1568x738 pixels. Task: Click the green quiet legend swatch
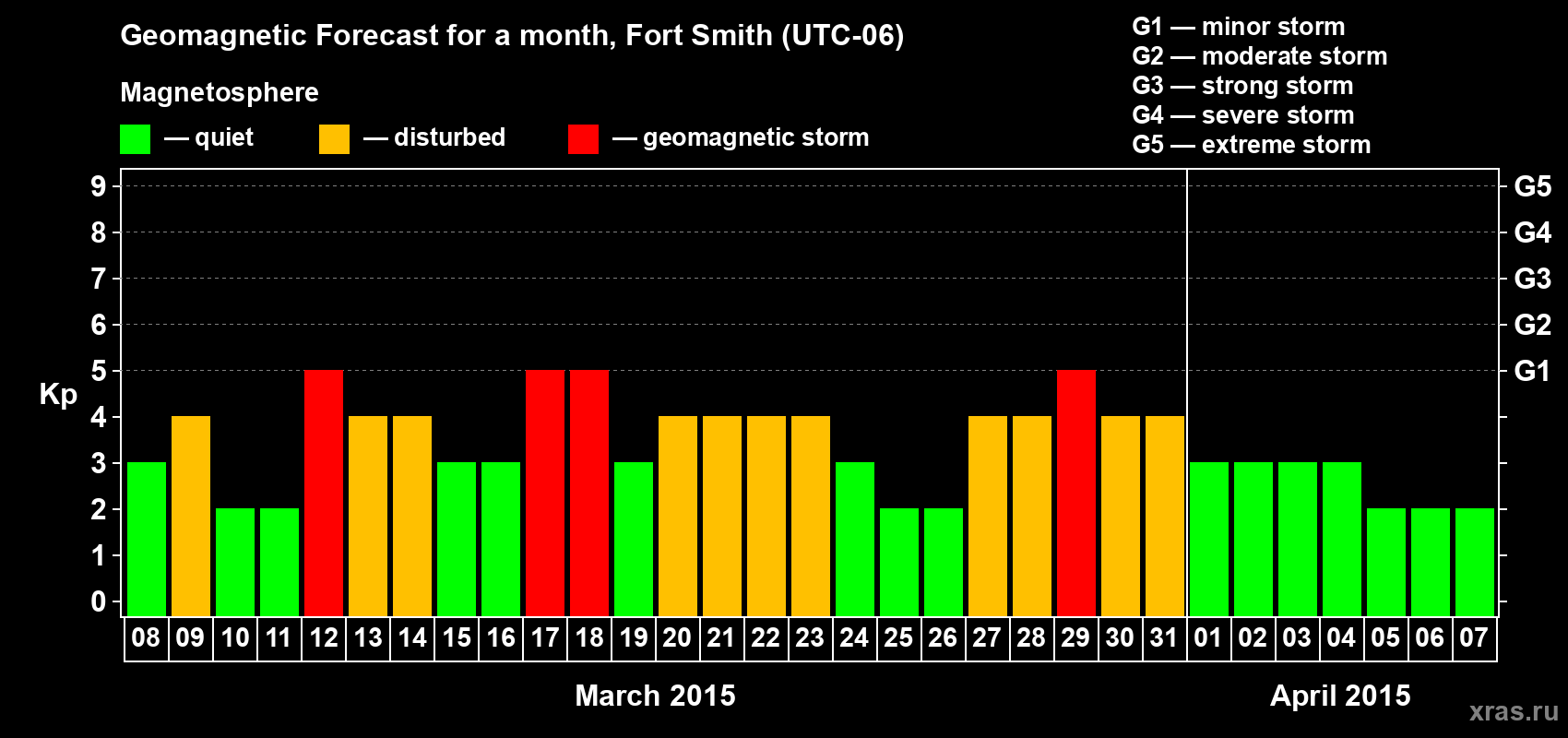pos(135,139)
